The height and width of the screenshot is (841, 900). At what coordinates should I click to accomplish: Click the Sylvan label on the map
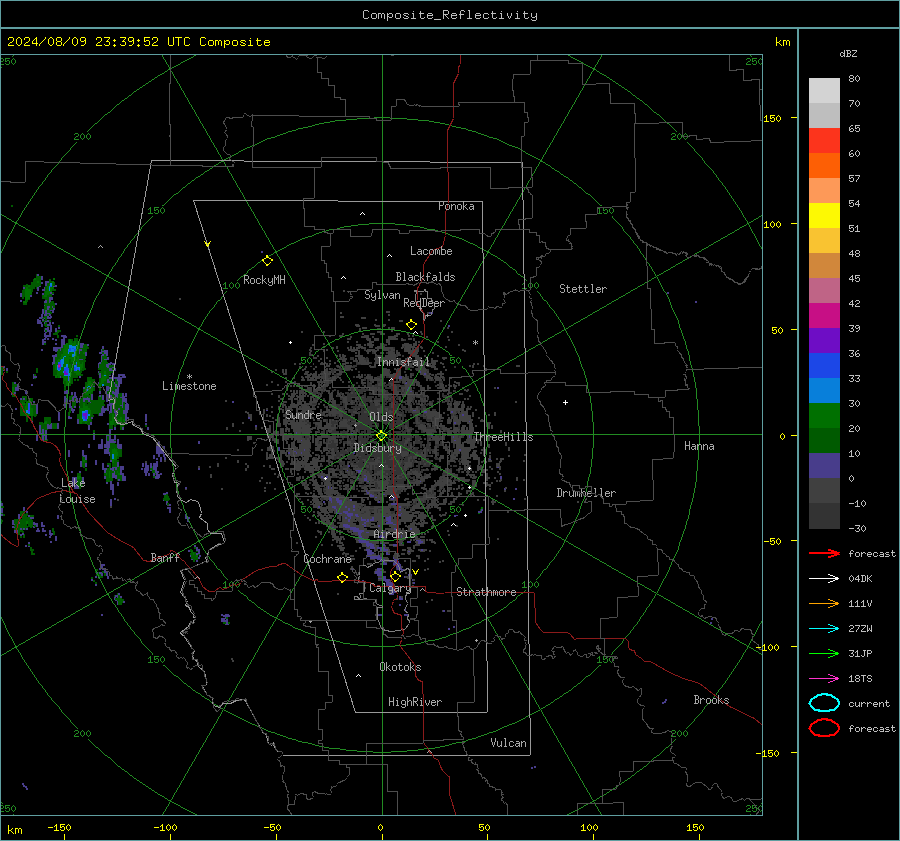382,295
